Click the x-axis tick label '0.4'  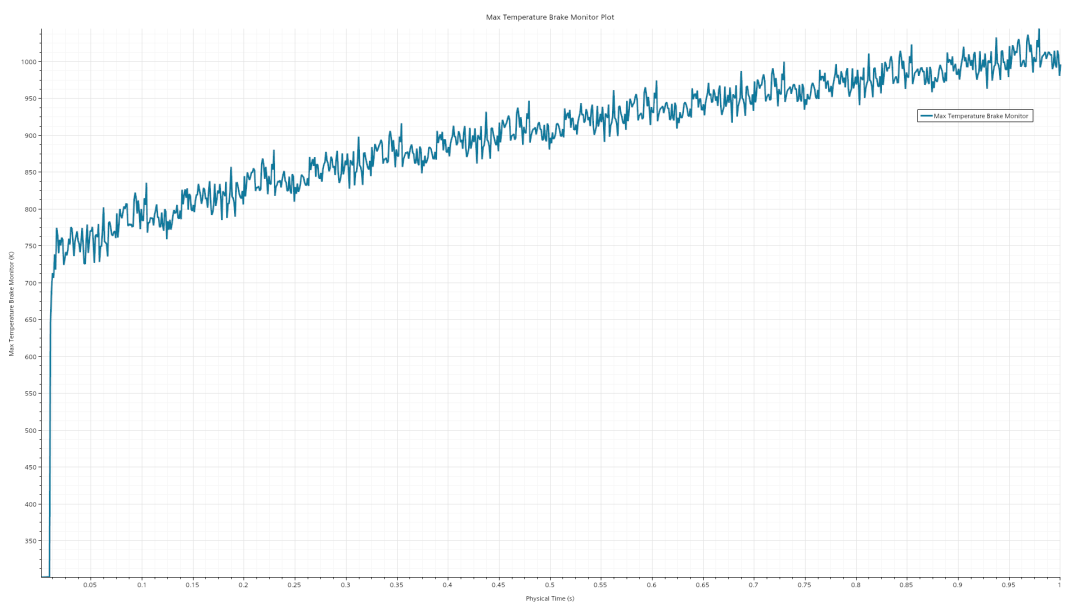[447, 585]
